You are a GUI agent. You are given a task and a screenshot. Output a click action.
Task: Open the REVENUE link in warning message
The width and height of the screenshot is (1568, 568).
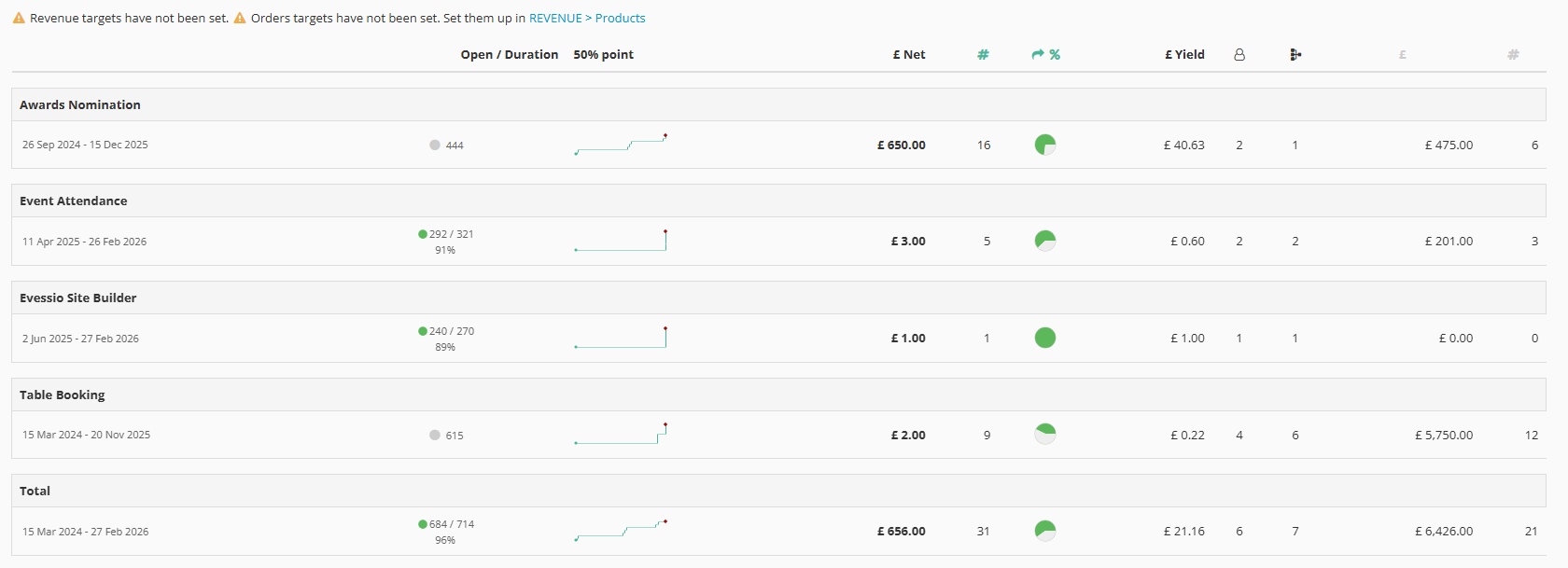tap(555, 18)
